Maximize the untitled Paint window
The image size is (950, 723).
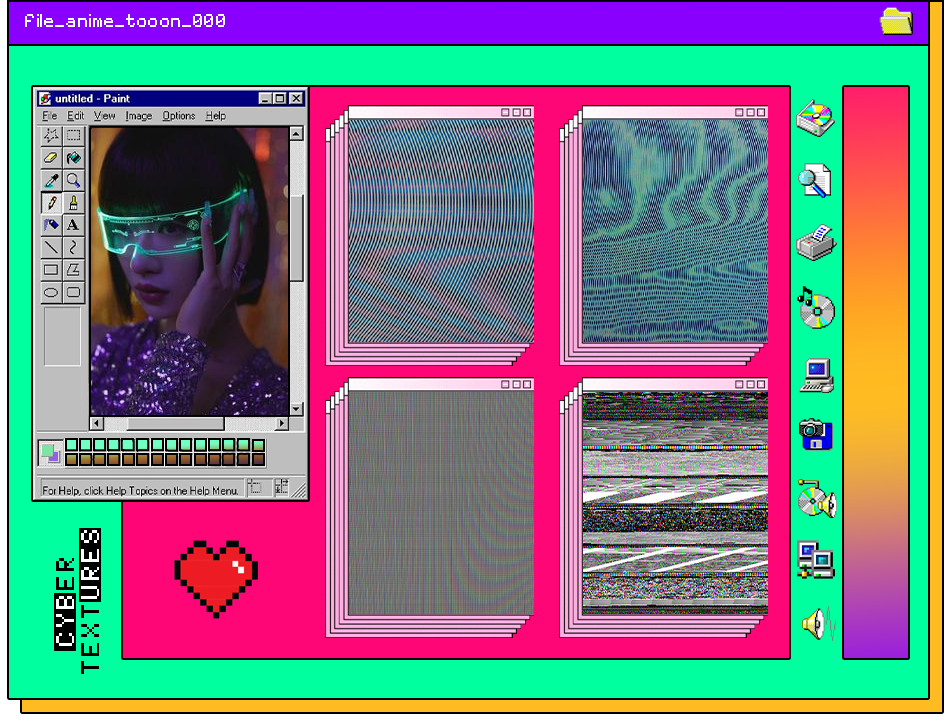click(x=279, y=98)
